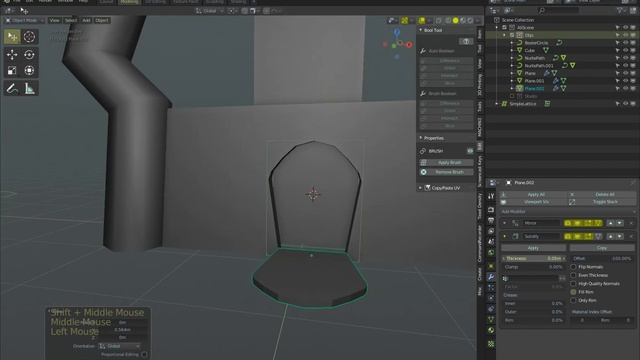Click Copy on the Solidify modifier
640x360 pixels.
[x=602, y=248]
